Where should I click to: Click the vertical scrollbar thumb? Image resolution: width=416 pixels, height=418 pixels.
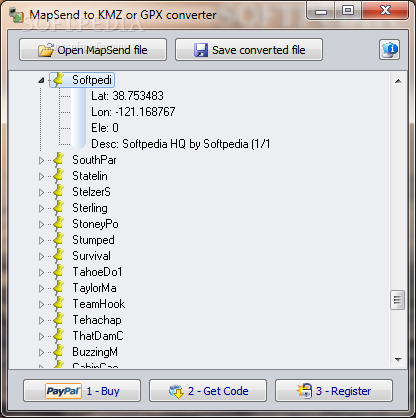tap(397, 300)
